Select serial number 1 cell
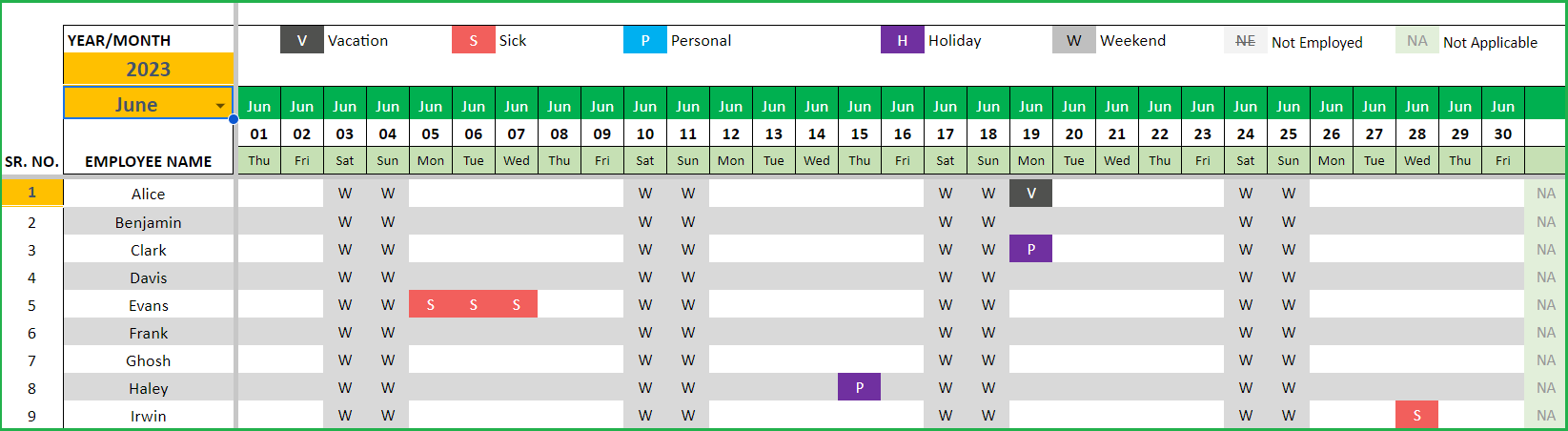 tap(31, 194)
